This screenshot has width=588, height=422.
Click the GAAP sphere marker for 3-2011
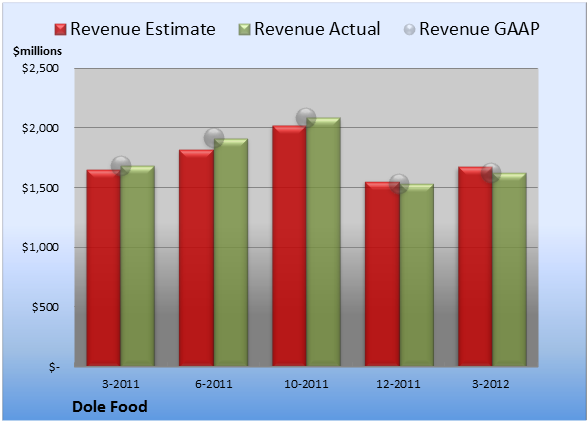pos(121,165)
